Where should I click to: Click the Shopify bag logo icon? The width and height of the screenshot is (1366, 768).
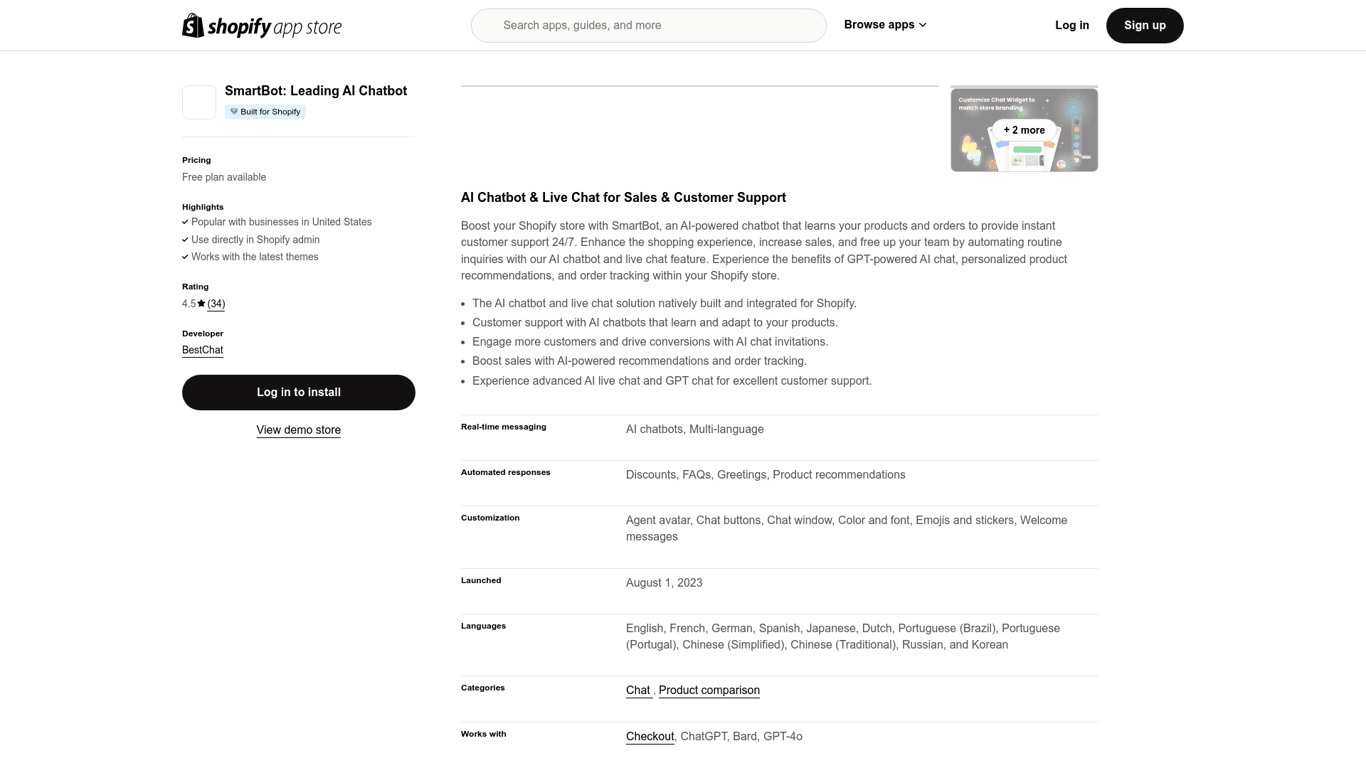(x=193, y=25)
